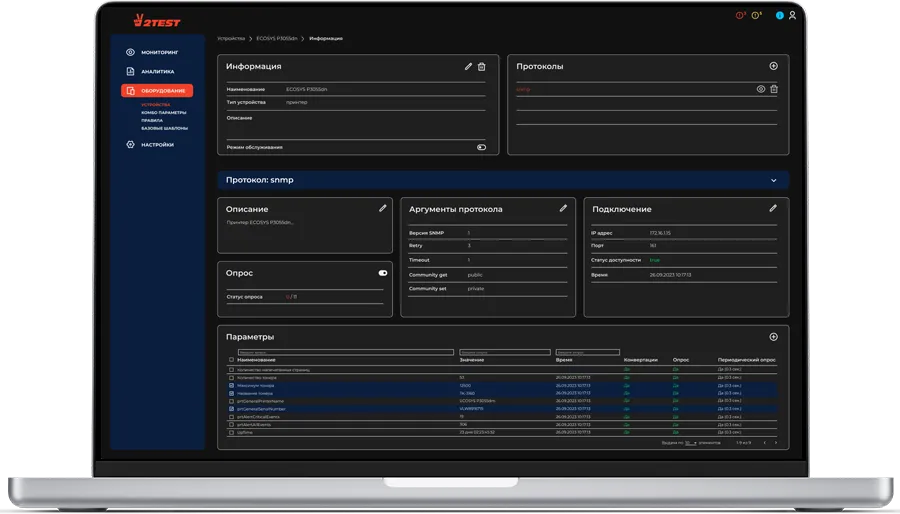Toggle the Опрос polling switch
This screenshot has width=900, height=514.
click(x=382, y=272)
